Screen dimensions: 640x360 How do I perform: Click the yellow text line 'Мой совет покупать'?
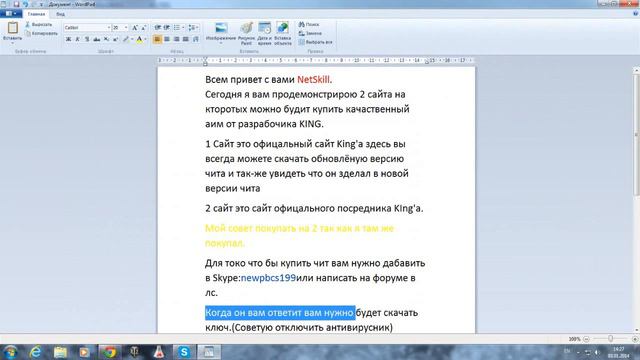tap(299, 228)
